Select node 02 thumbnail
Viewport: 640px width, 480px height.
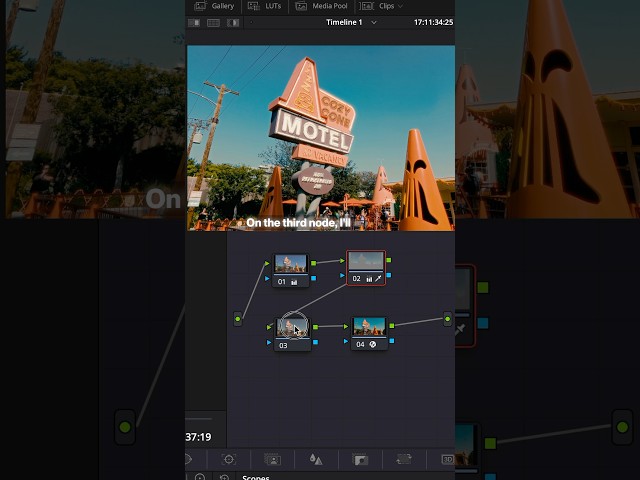366,260
